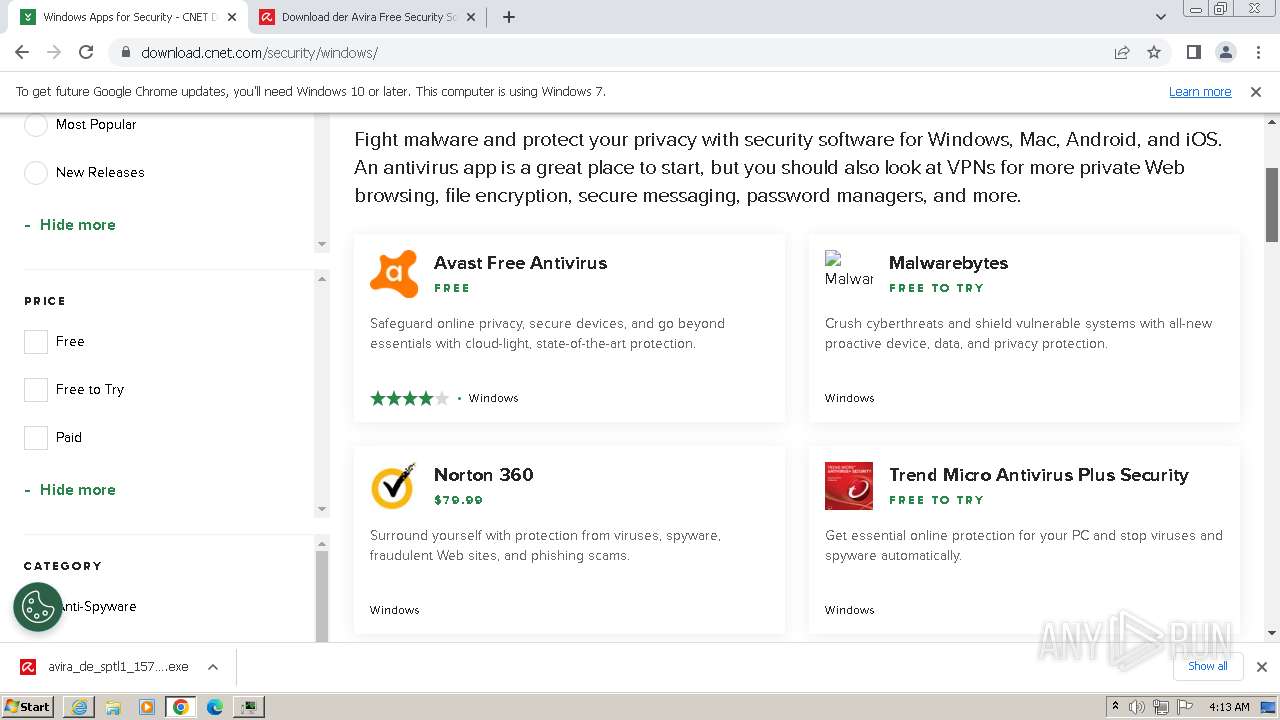Tick the Free to Try checkbox
The width and height of the screenshot is (1280, 720).
(36, 390)
